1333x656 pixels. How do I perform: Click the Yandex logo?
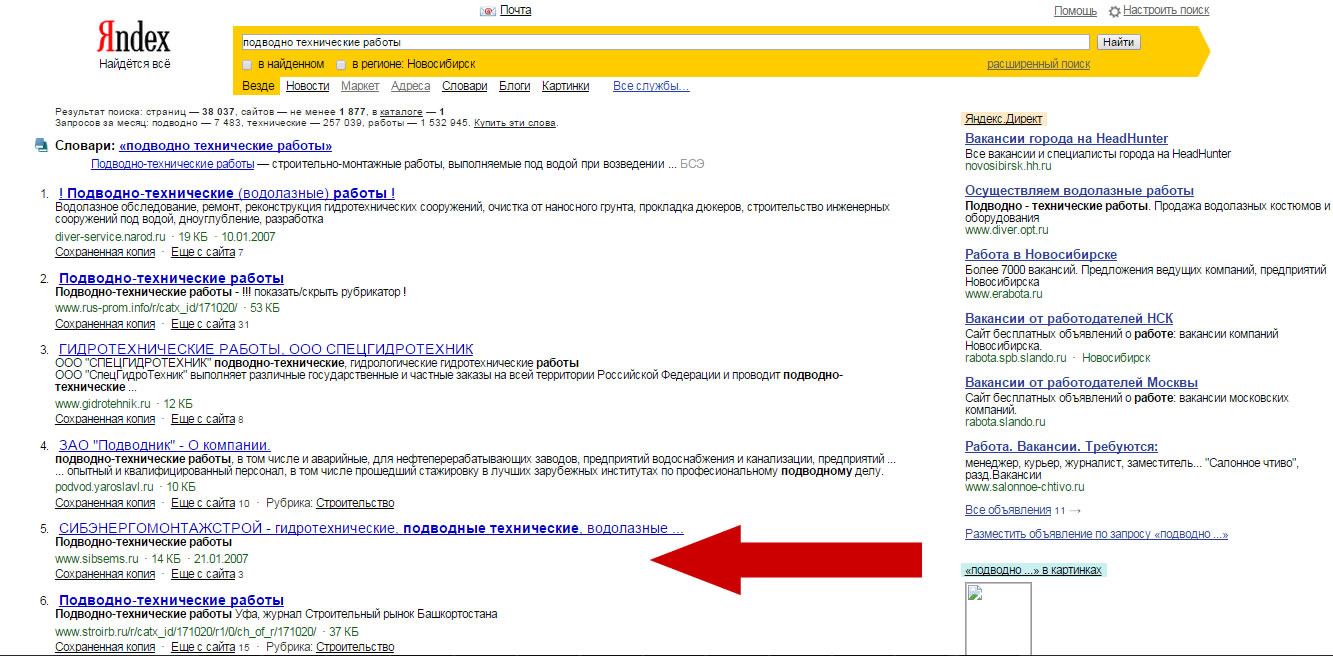(x=134, y=39)
